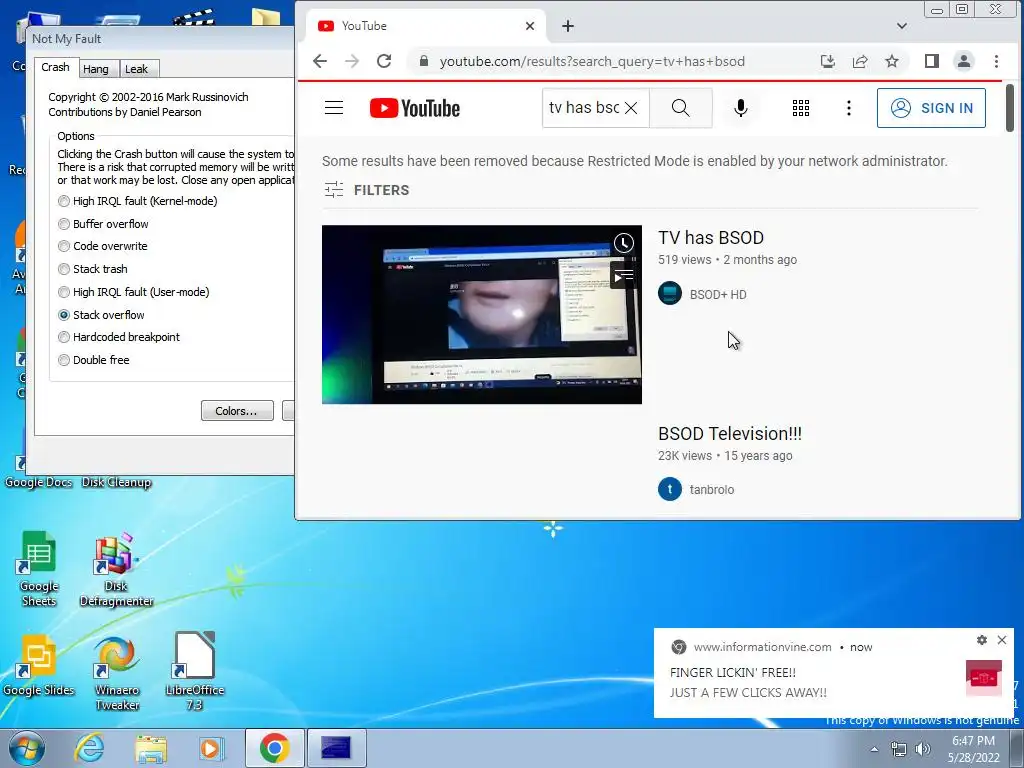Click the YouTube logo
The width and height of the screenshot is (1024, 768).
pos(415,108)
